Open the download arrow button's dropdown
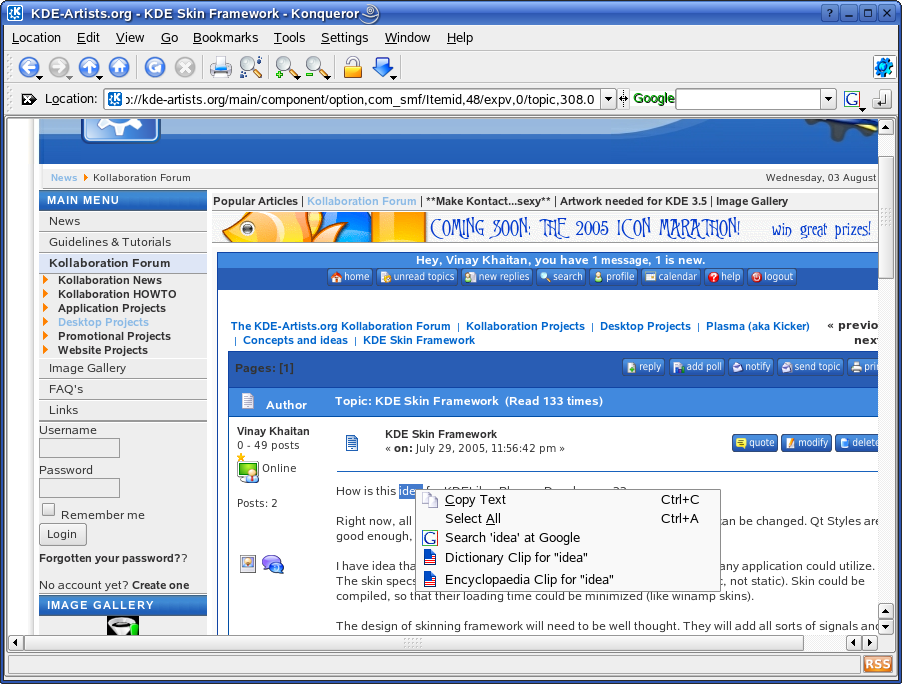 393,78
